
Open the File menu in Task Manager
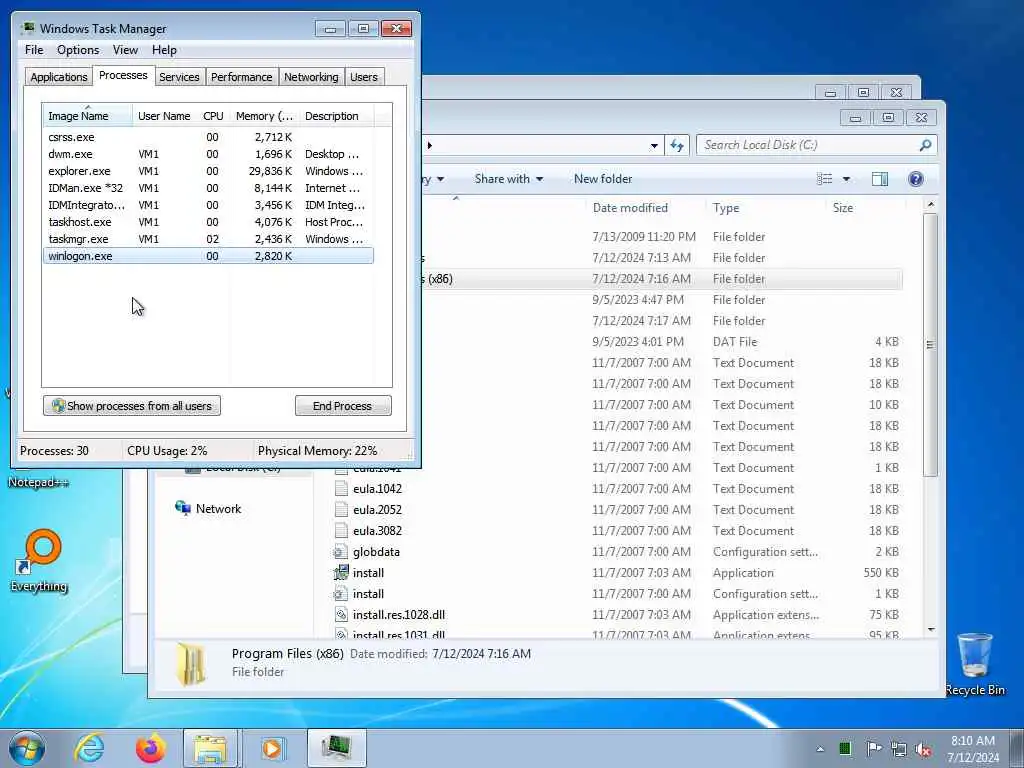point(34,50)
